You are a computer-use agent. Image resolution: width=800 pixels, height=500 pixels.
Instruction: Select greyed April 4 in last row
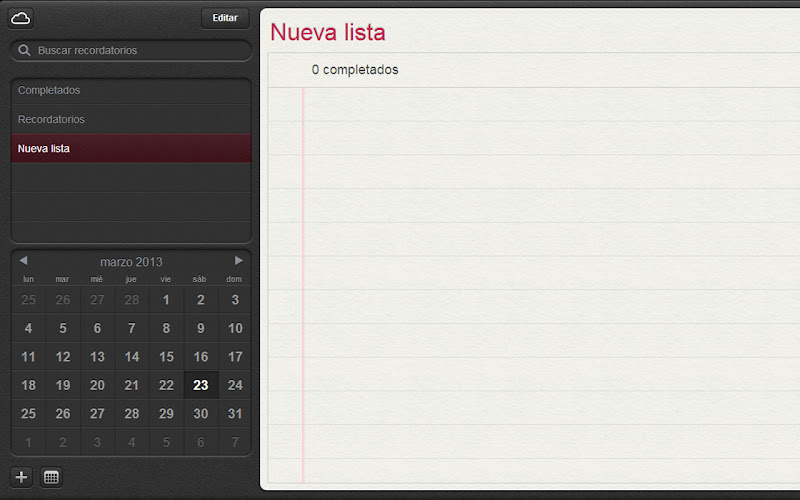[132, 442]
